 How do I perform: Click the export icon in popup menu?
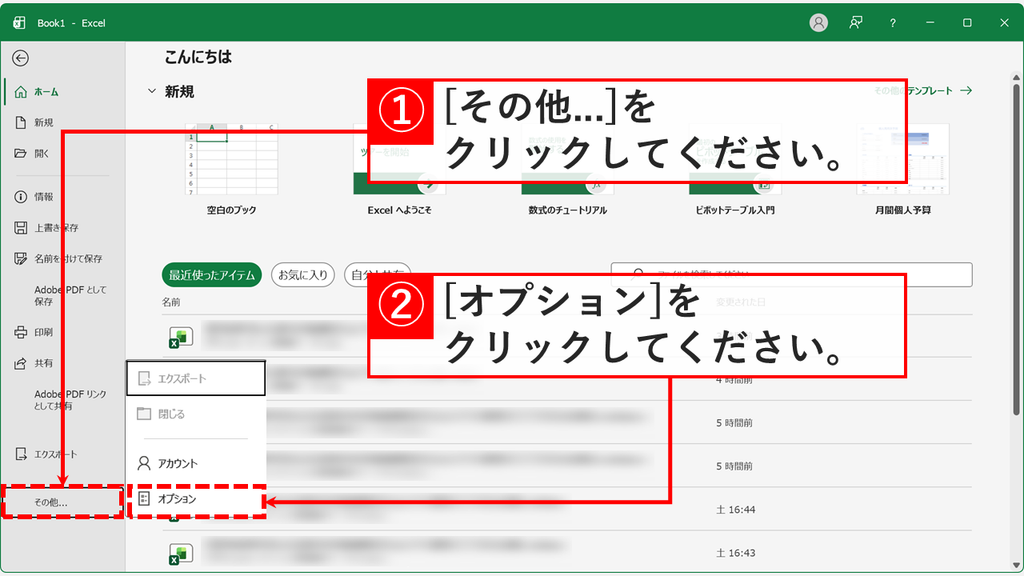(x=144, y=378)
